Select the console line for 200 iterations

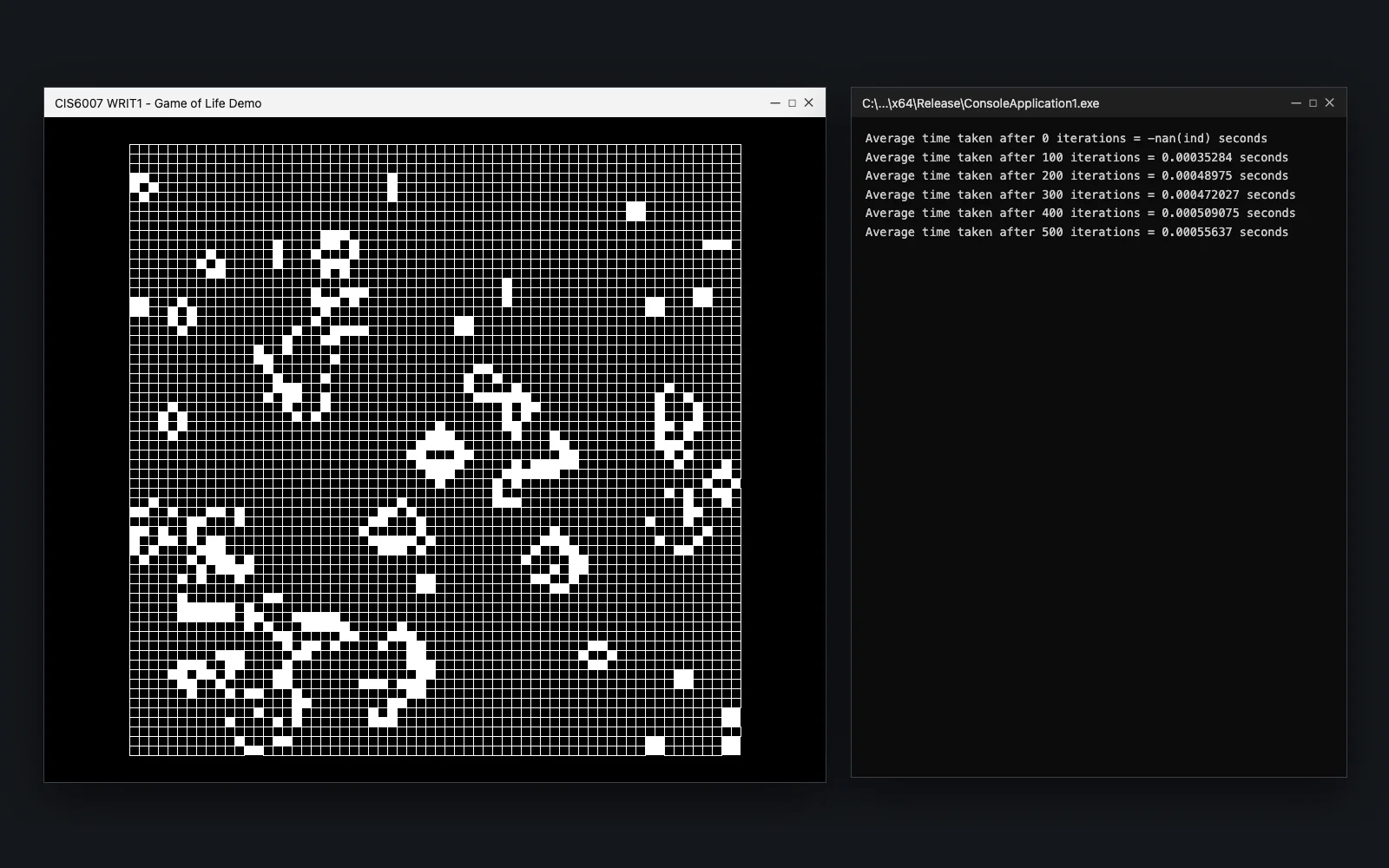pyautogui.click(x=1076, y=175)
